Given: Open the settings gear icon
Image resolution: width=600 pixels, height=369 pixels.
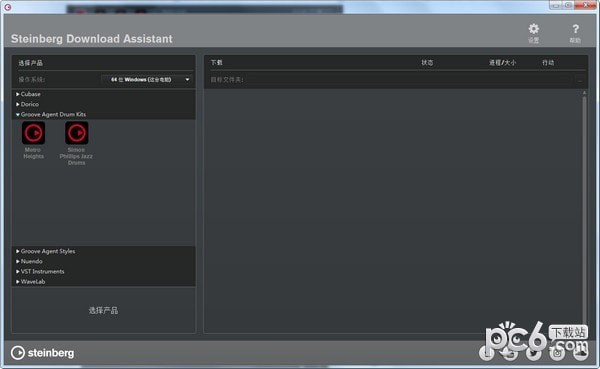Looking at the screenshot, I should click(x=533, y=29).
